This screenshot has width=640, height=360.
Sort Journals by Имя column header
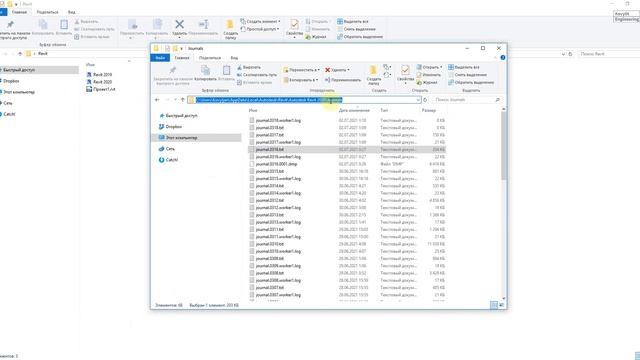click(253, 111)
